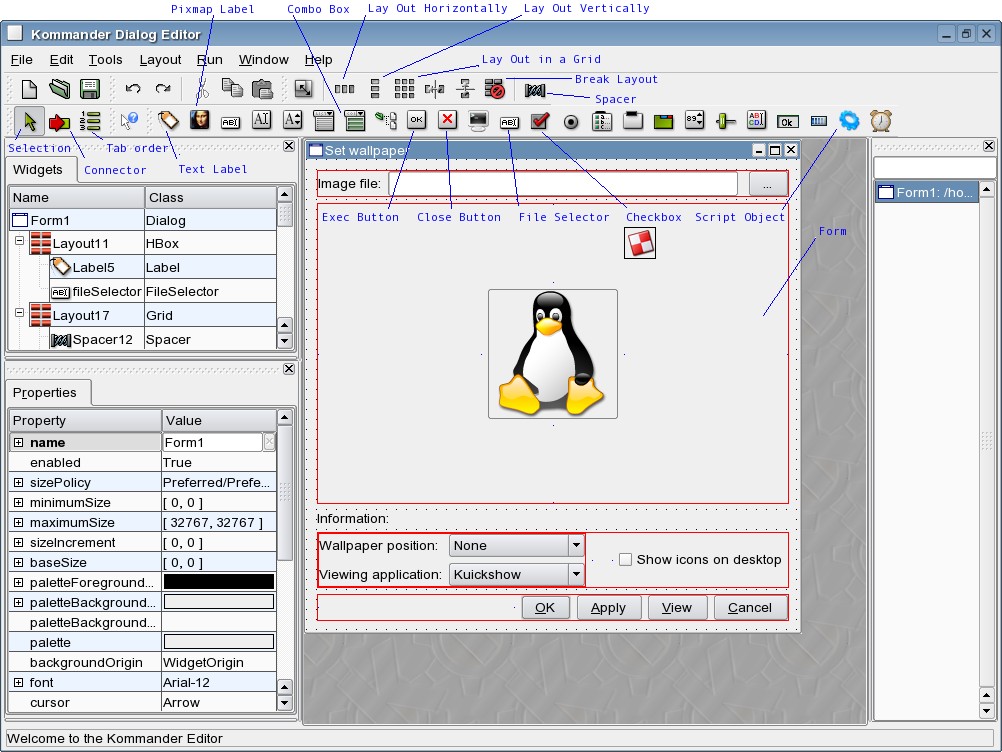The image size is (1002, 752).
Task: Open the Wallpaper position combo box
Action: click(516, 546)
